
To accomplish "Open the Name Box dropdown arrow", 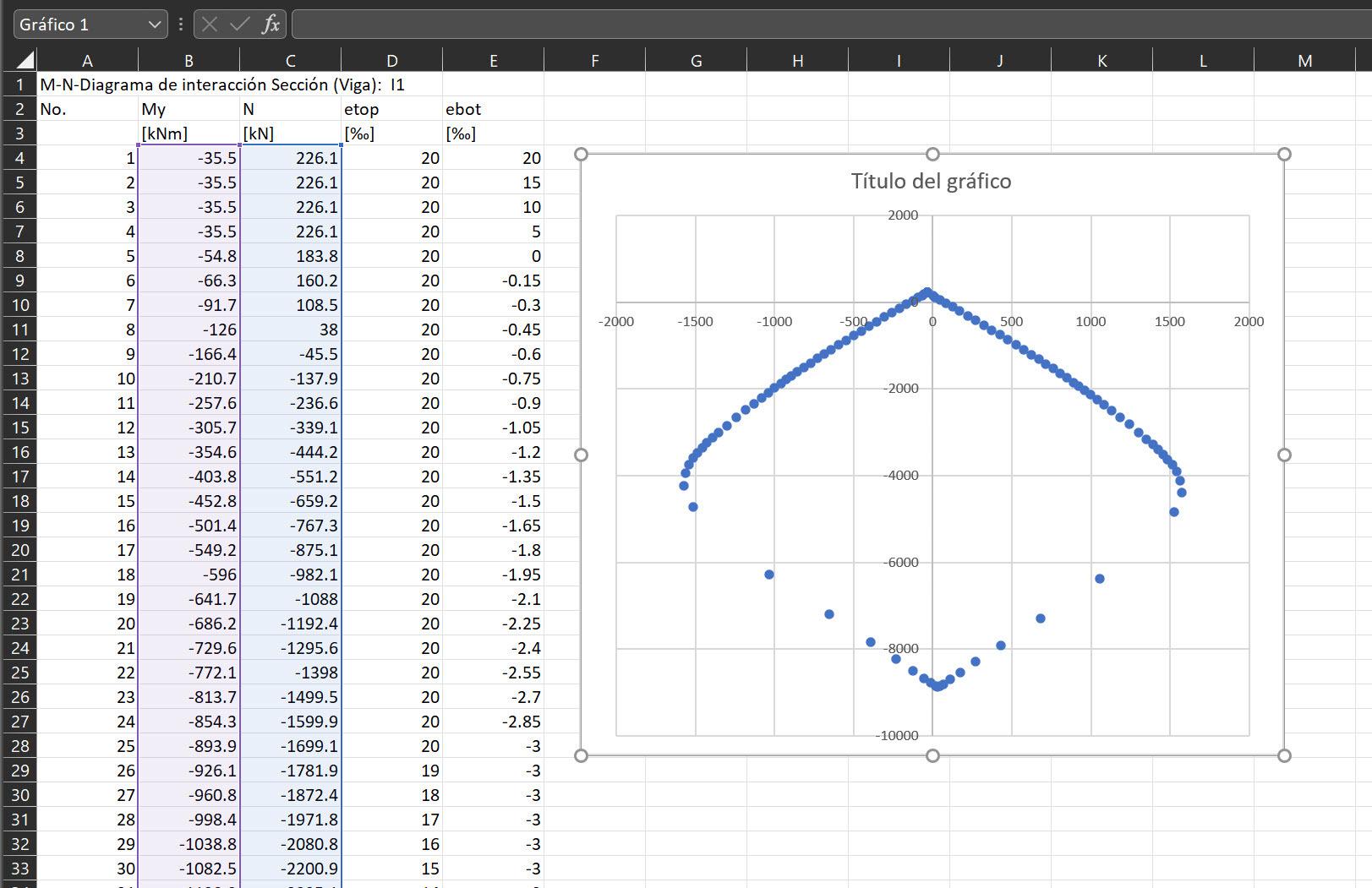I will pyautogui.click(x=155, y=25).
